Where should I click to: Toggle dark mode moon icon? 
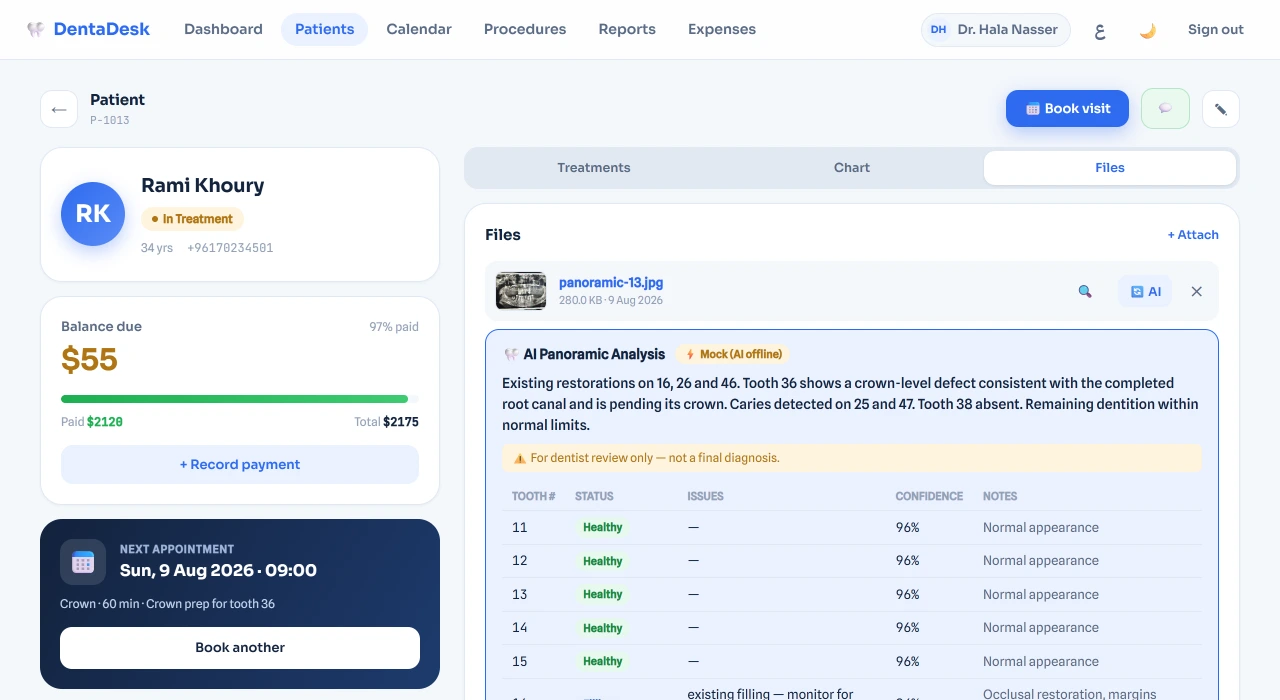tap(1148, 30)
